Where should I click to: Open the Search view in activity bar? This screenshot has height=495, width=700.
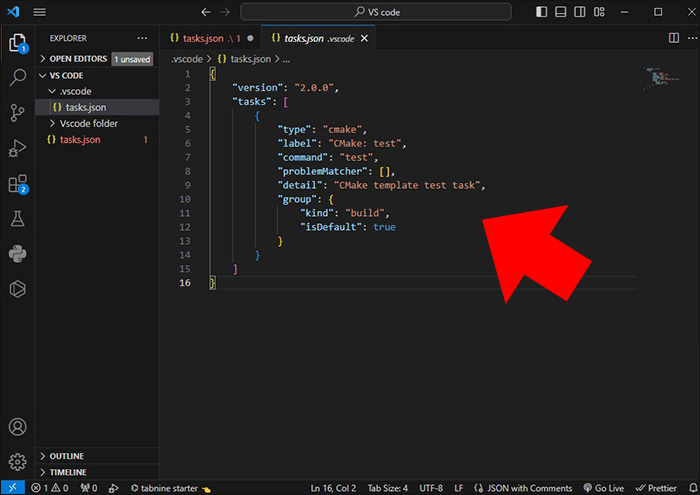pos(17,77)
